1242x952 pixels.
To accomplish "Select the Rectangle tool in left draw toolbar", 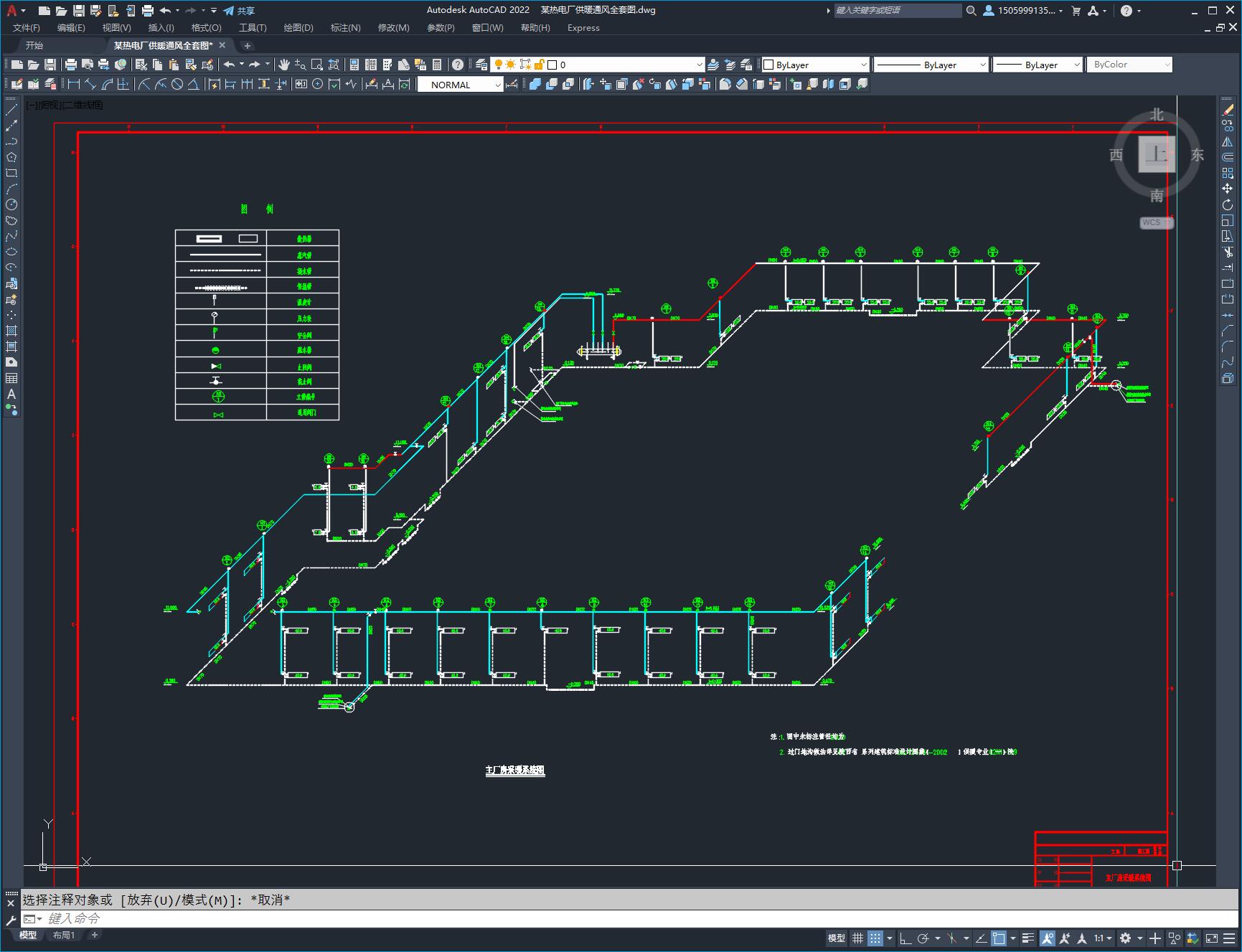I will [11, 173].
